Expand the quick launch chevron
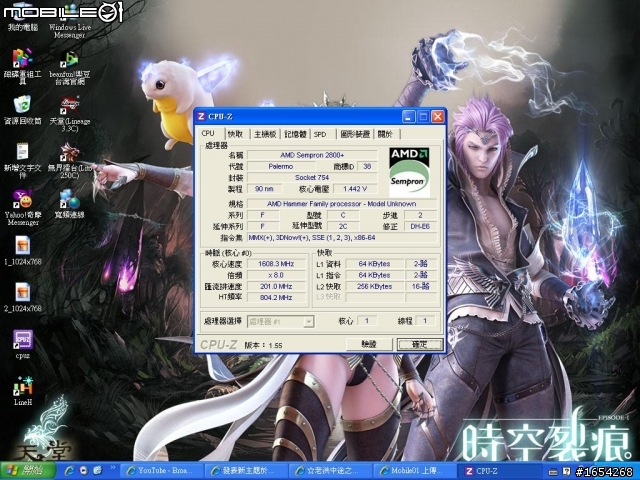The width and height of the screenshot is (640, 480). [112, 468]
